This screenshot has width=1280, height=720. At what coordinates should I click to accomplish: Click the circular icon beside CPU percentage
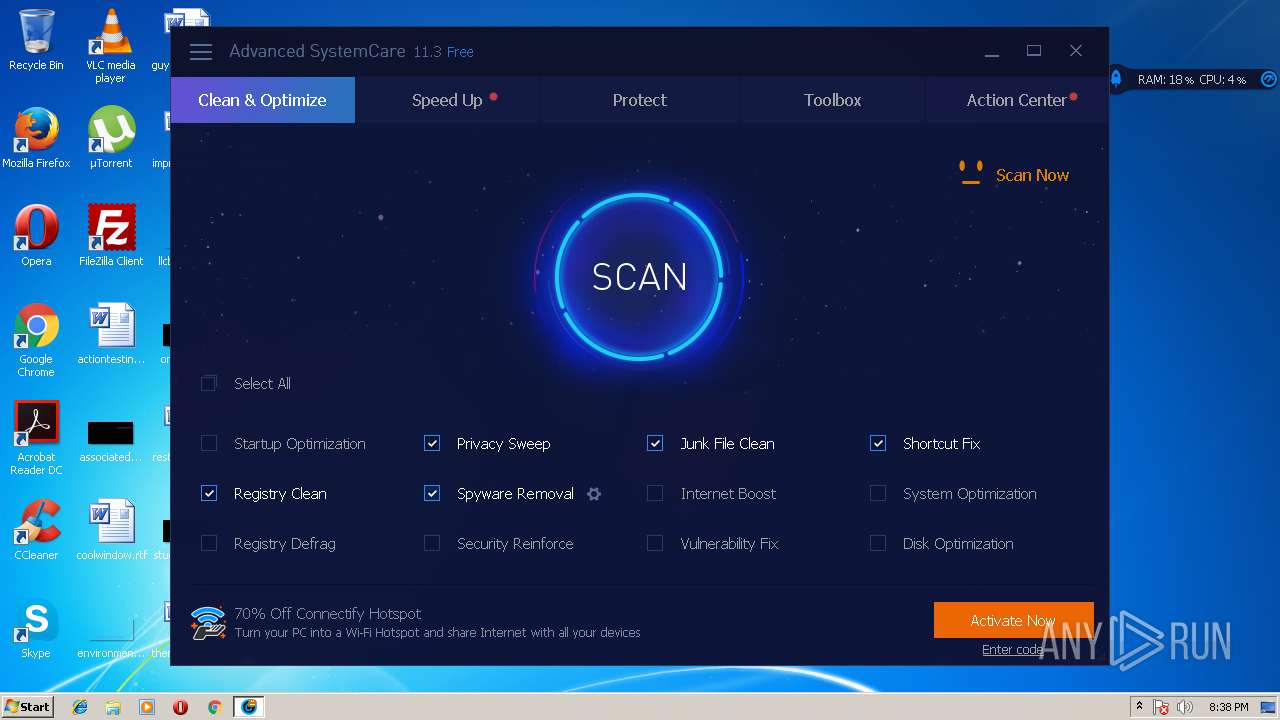point(1268,79)
